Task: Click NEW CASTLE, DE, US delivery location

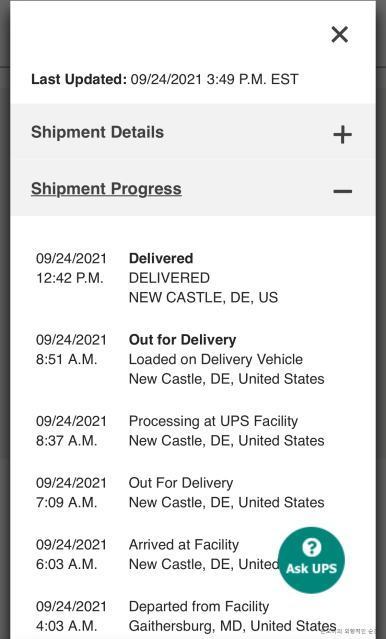Action: (203, 297)
